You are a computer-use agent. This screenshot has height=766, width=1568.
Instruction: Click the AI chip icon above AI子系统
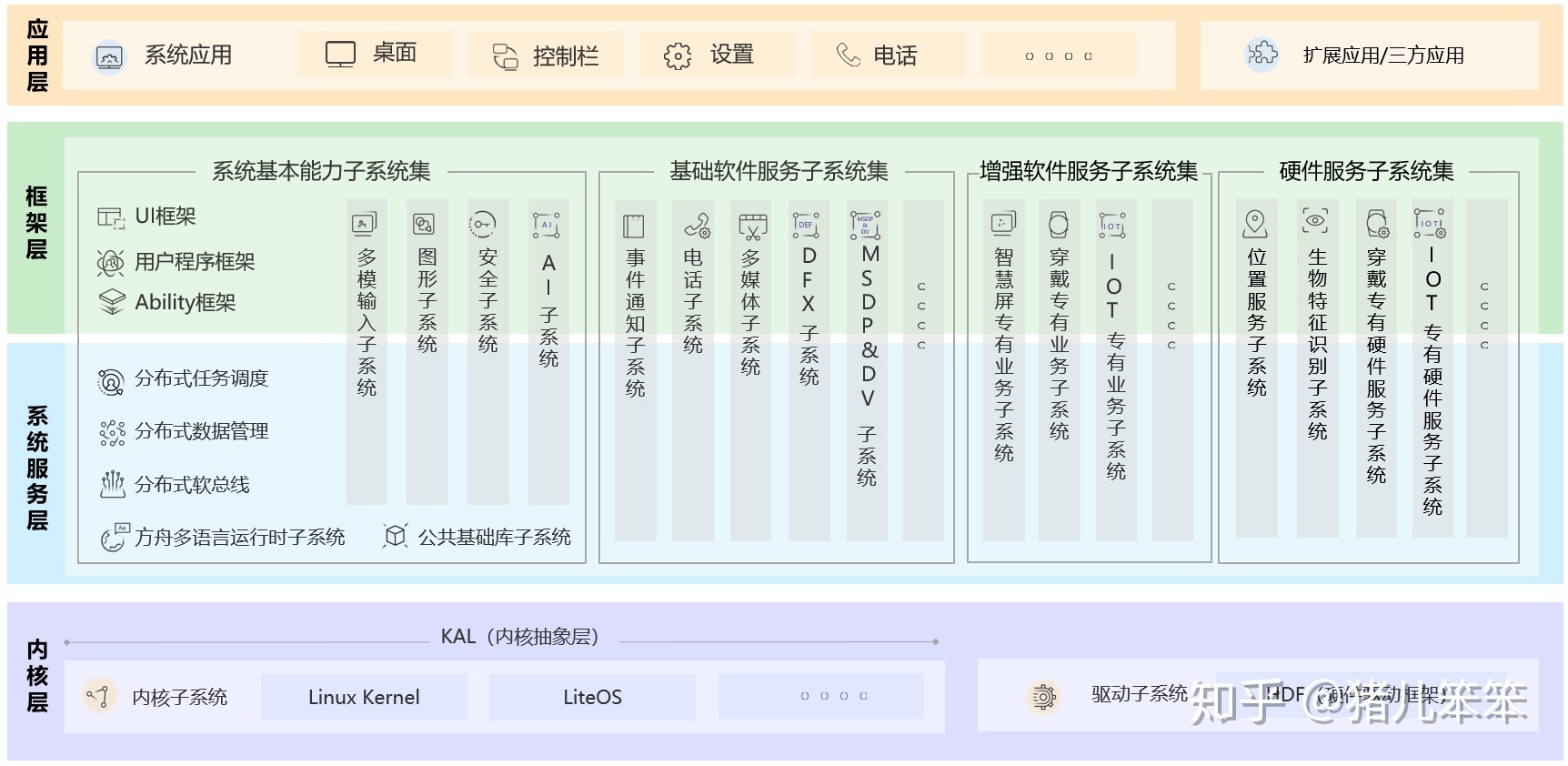(546, 225)
